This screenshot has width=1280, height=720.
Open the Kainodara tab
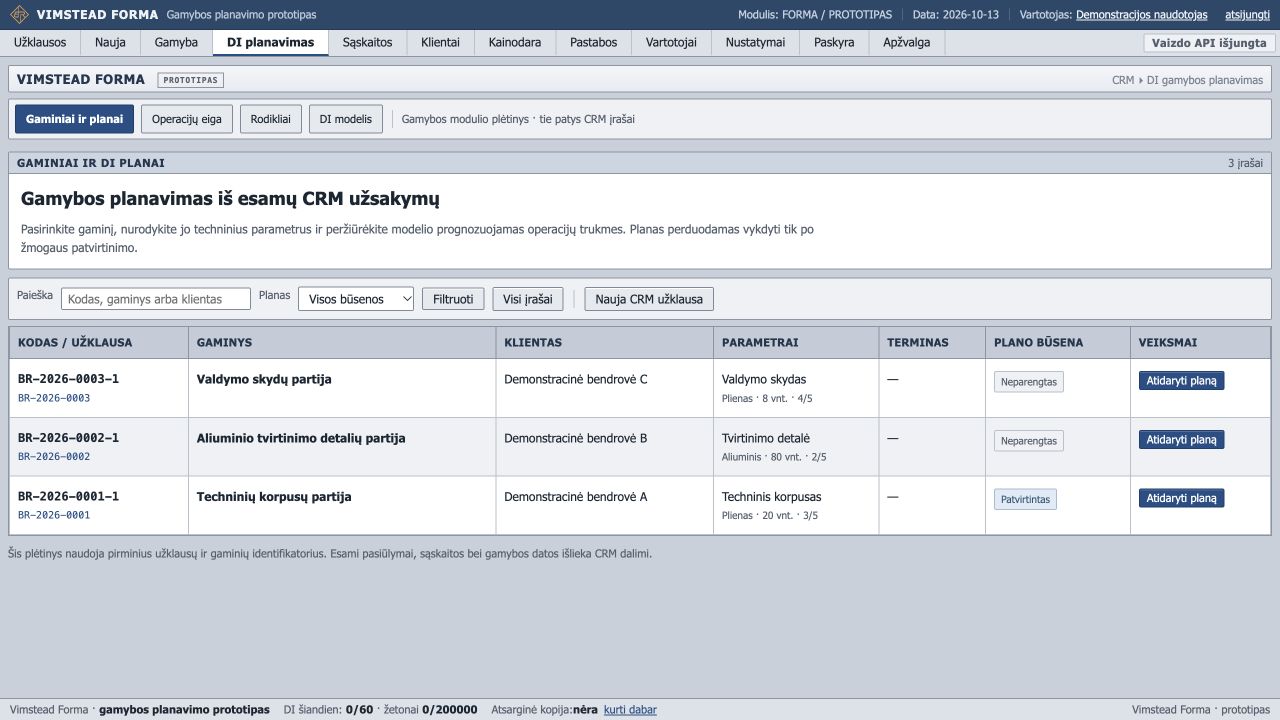click(515, 43)
